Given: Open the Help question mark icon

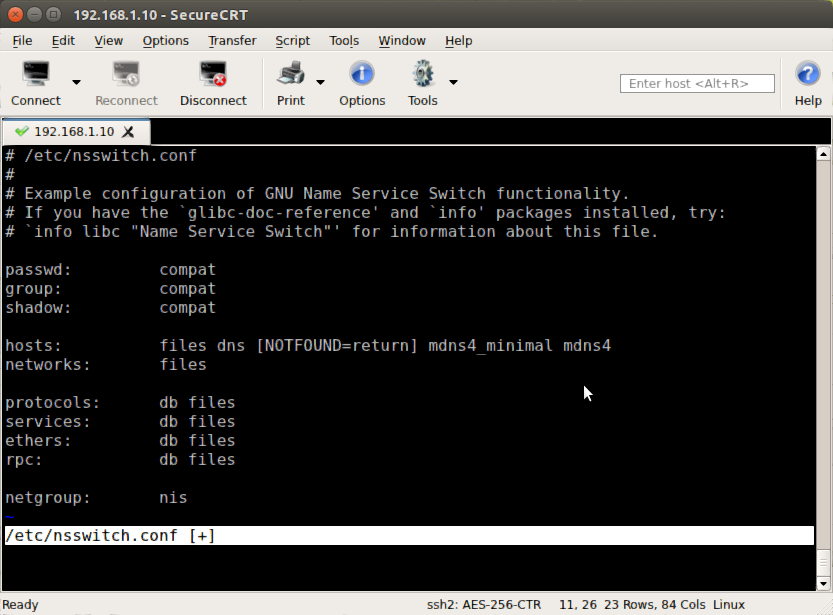Looking at the screenshot, I should click(x=808, y=74).
